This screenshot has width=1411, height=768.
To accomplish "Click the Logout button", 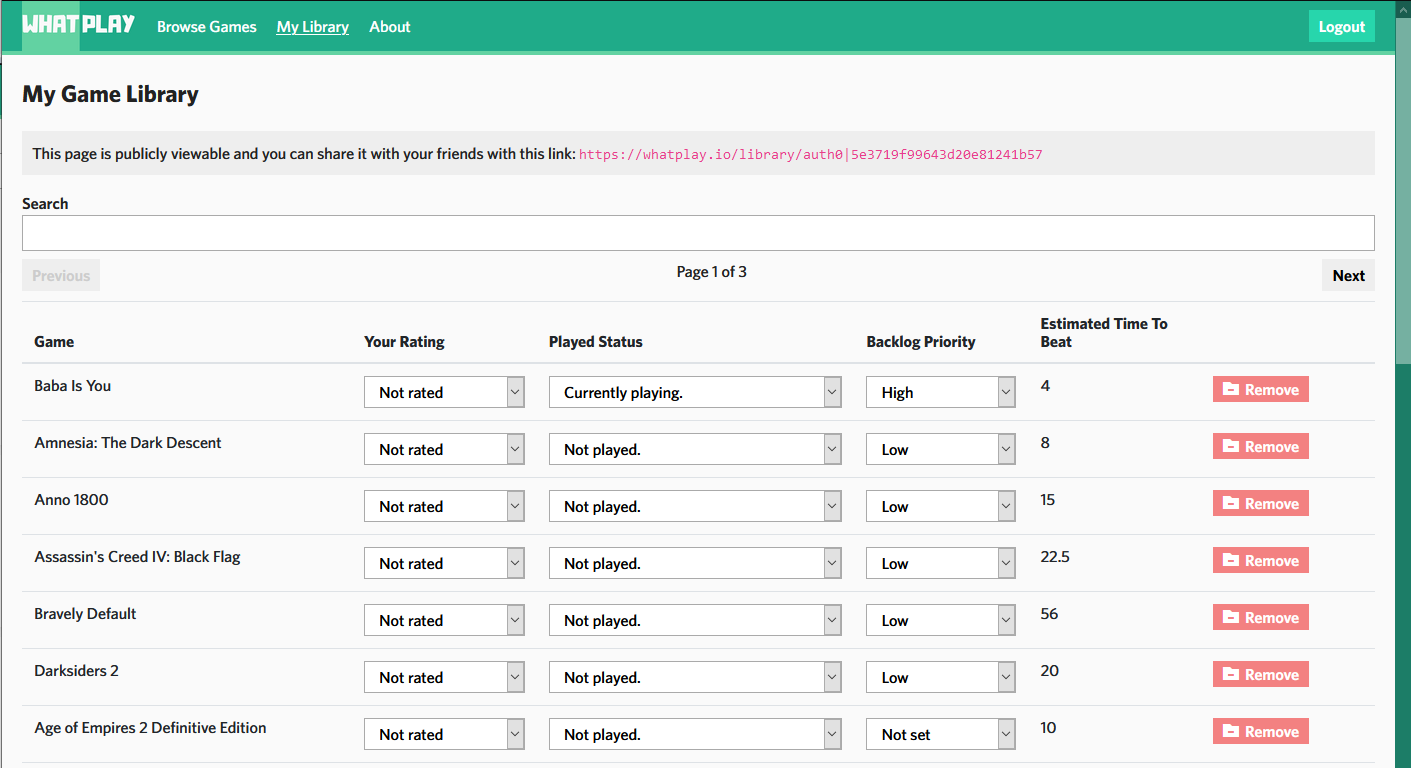I will [1342, 27].
